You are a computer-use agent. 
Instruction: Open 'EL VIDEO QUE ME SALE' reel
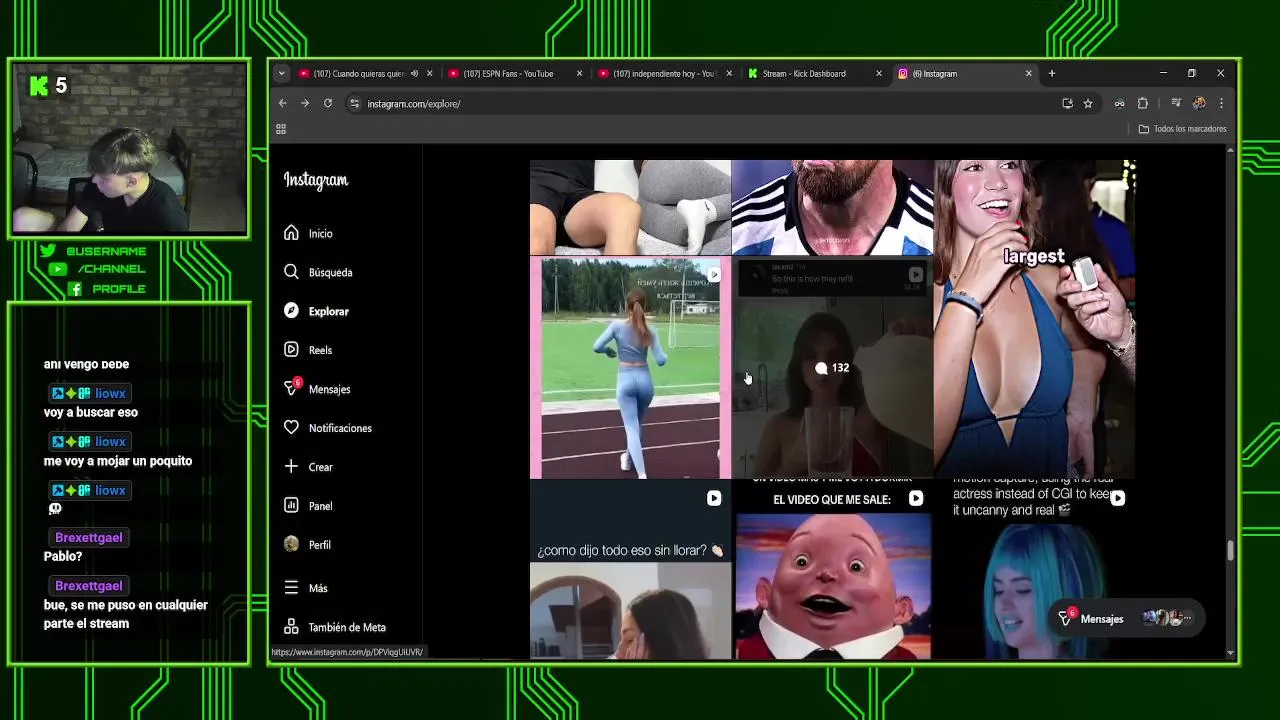[x=832, y=569]
